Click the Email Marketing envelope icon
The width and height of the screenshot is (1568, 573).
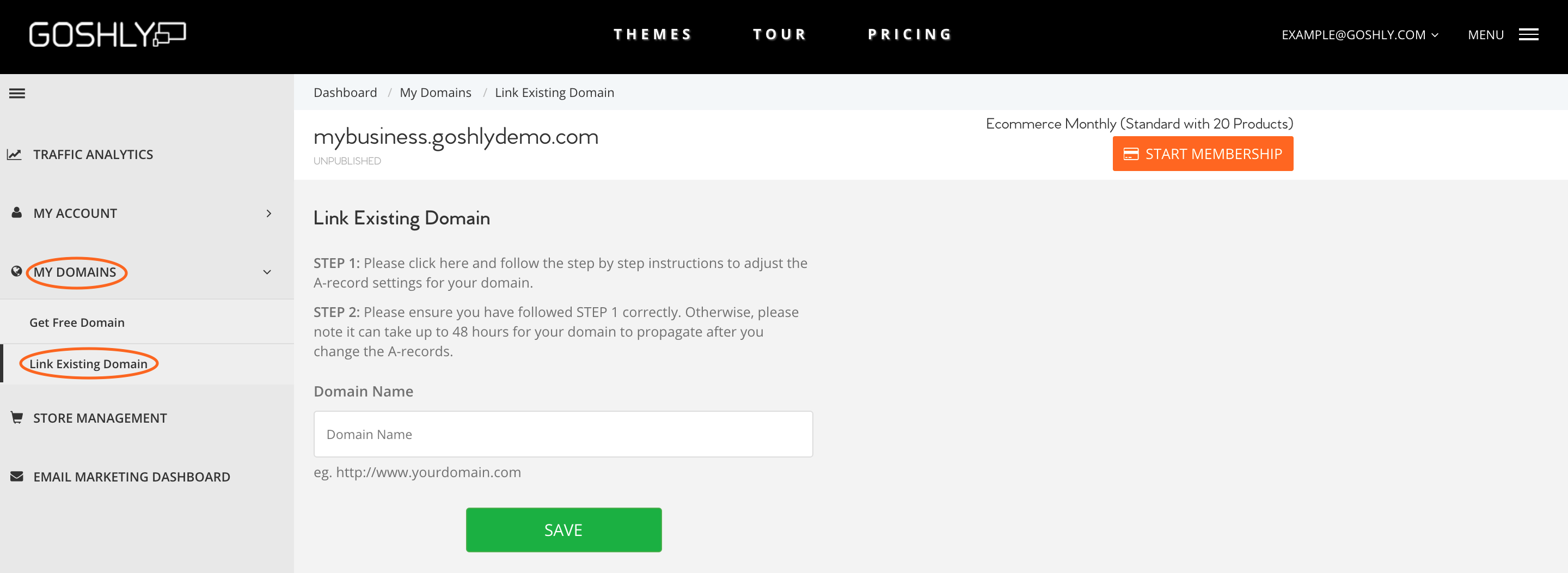coord(16,476)
